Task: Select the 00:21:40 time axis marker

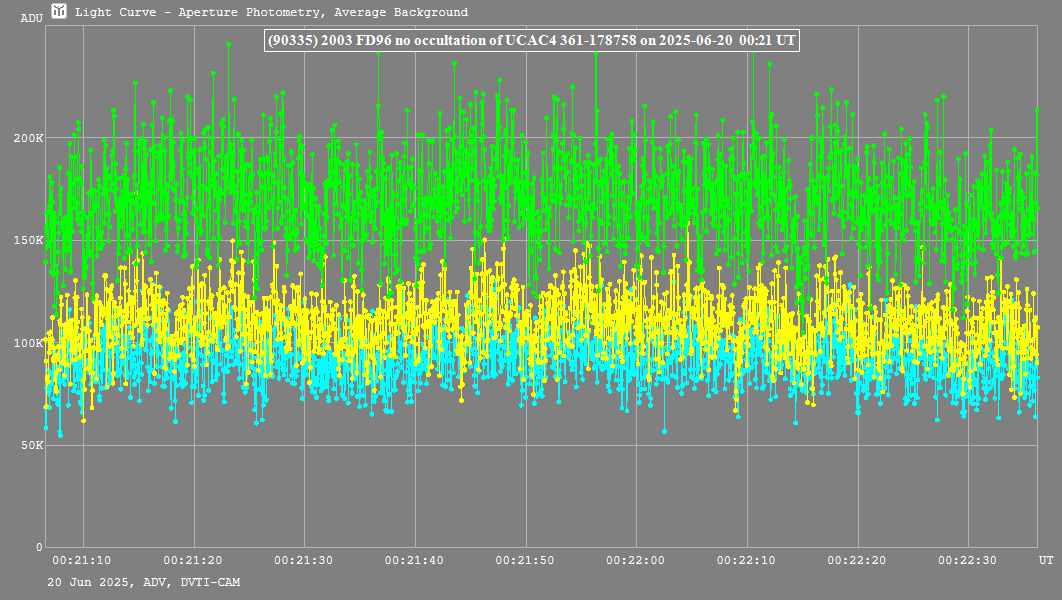Action: click(x=414, y=561)
